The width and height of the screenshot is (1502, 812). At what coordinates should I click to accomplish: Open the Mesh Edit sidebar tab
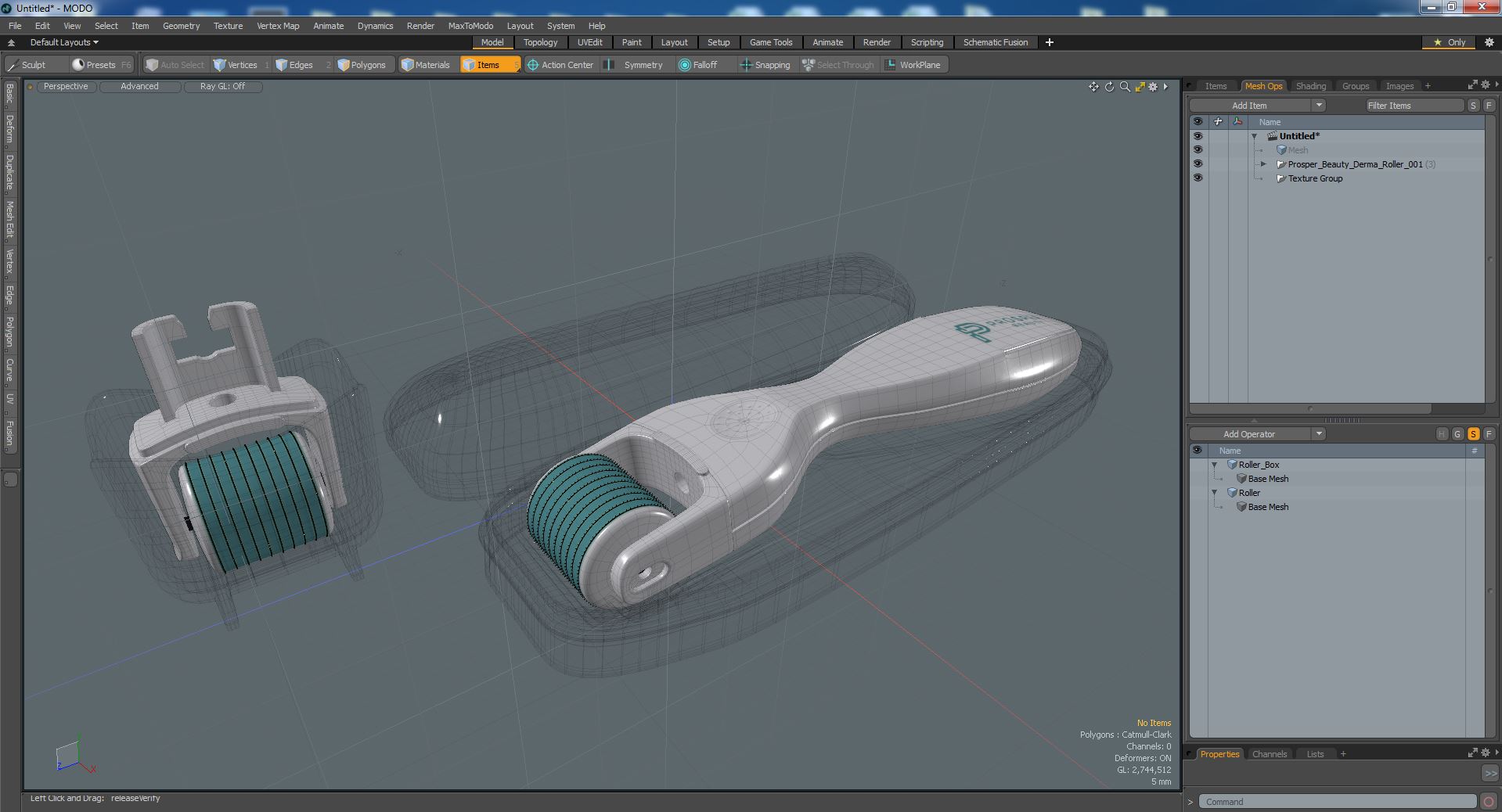[x=9, y=220]
